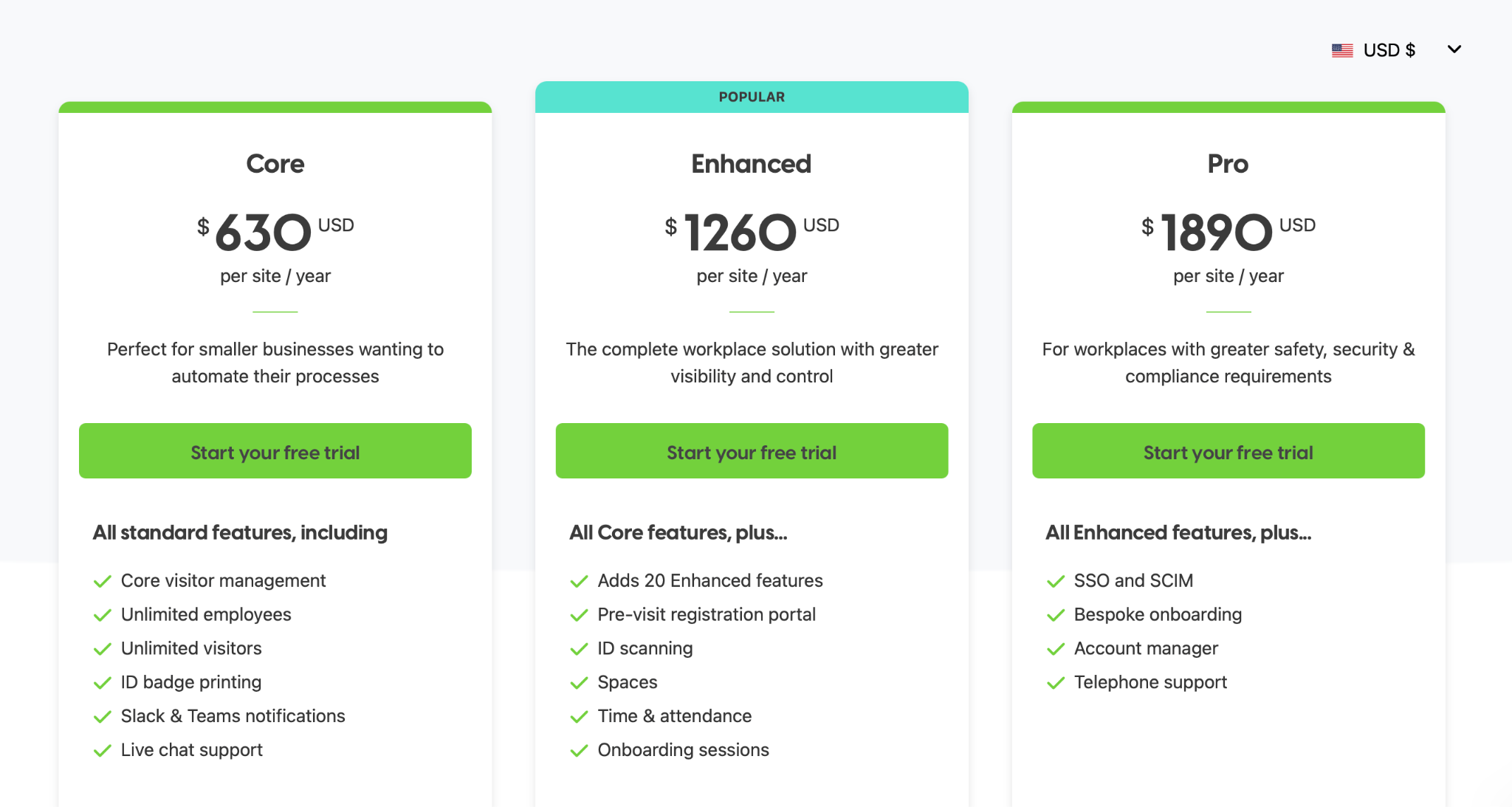Click checkmark beside Onboarding sessions

578,750
